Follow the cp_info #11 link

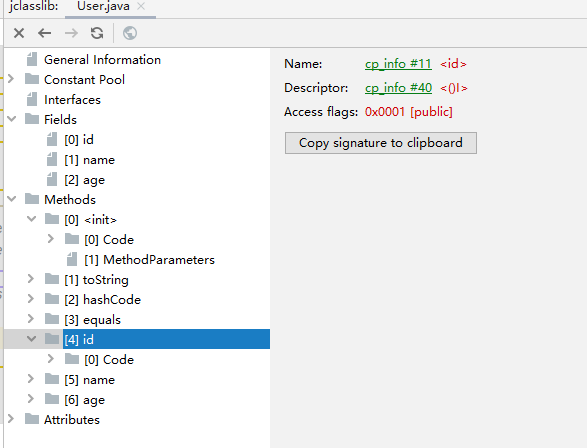[398, 64]
